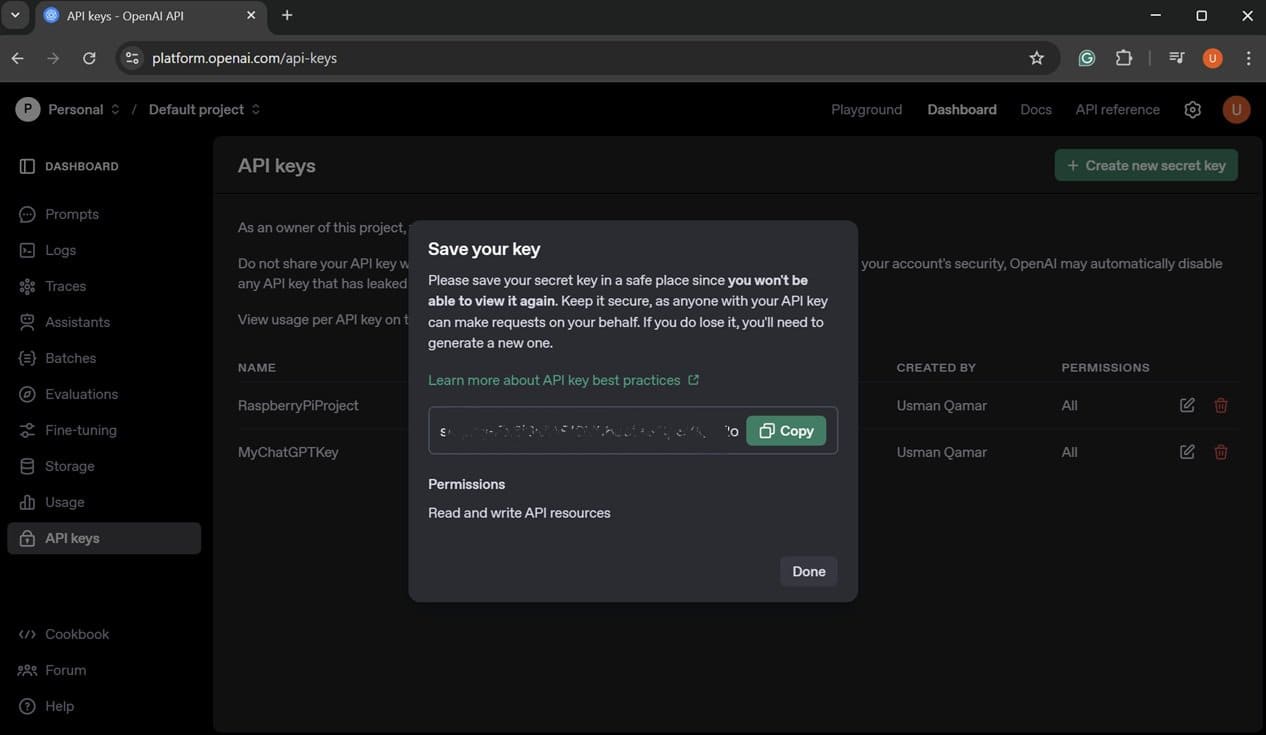
Task: Open the API reference page
Action: [1116, 109]
